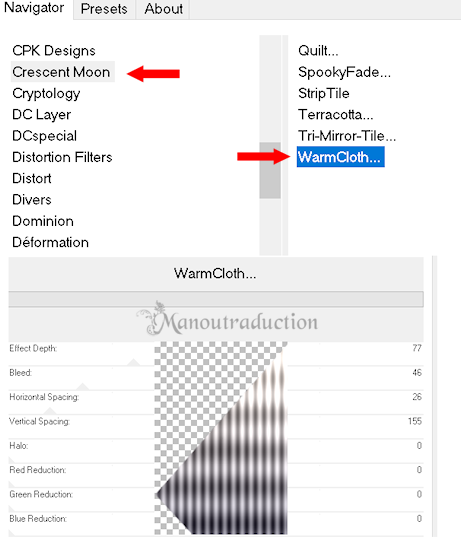Choose the CPK Designs category
This screenshot has width=461, height=550.
54,51
